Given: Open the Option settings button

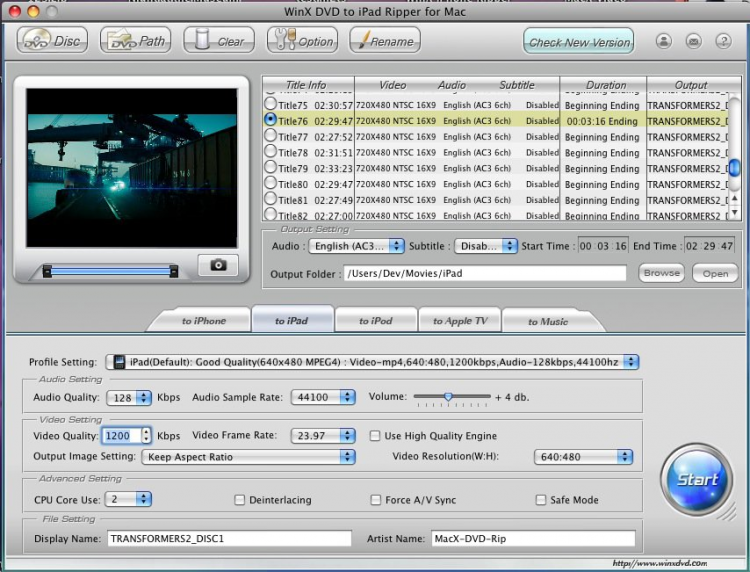Looking at the screenshot, I should click(x=302, y=41).
